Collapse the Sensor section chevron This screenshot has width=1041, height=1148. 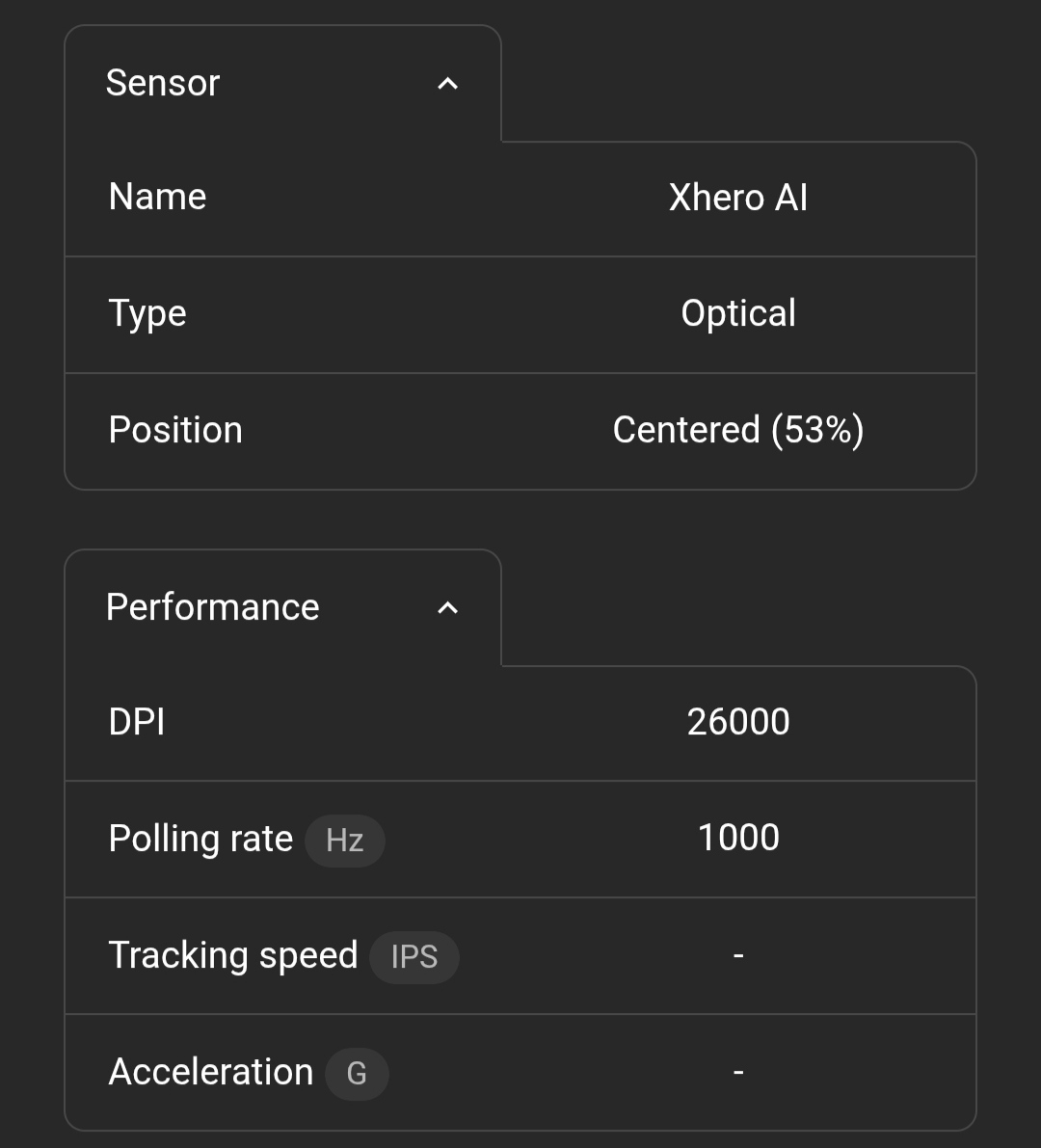pyautogui.click(x=447, y=84)
